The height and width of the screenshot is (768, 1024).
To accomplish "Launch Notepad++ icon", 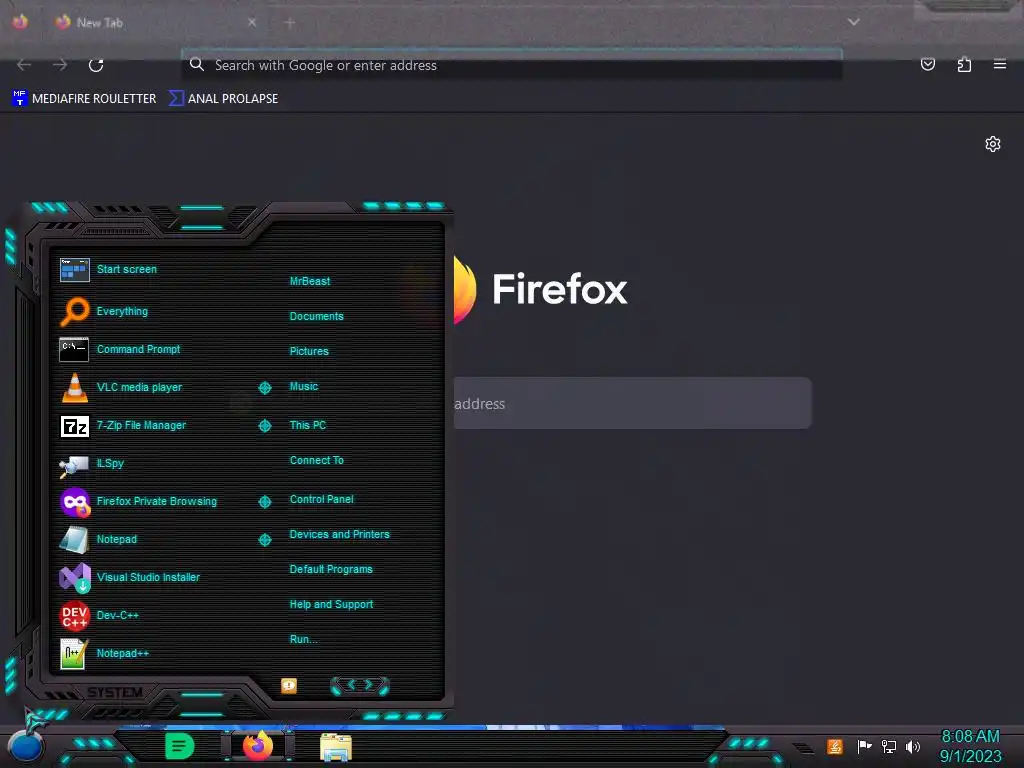I will pyautogui.click(x=73, y=654).
